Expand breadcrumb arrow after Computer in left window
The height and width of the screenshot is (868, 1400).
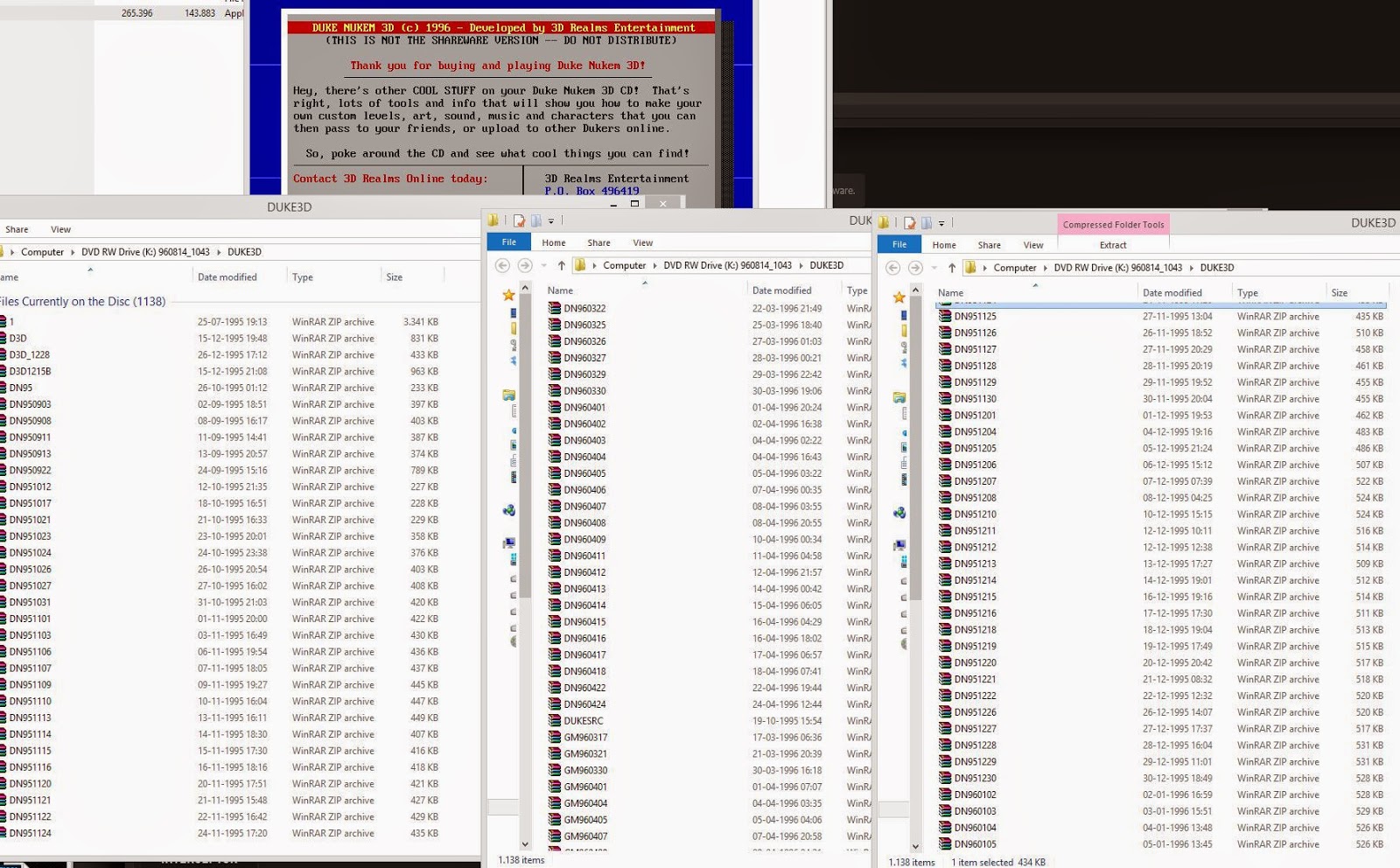[72, 252]
